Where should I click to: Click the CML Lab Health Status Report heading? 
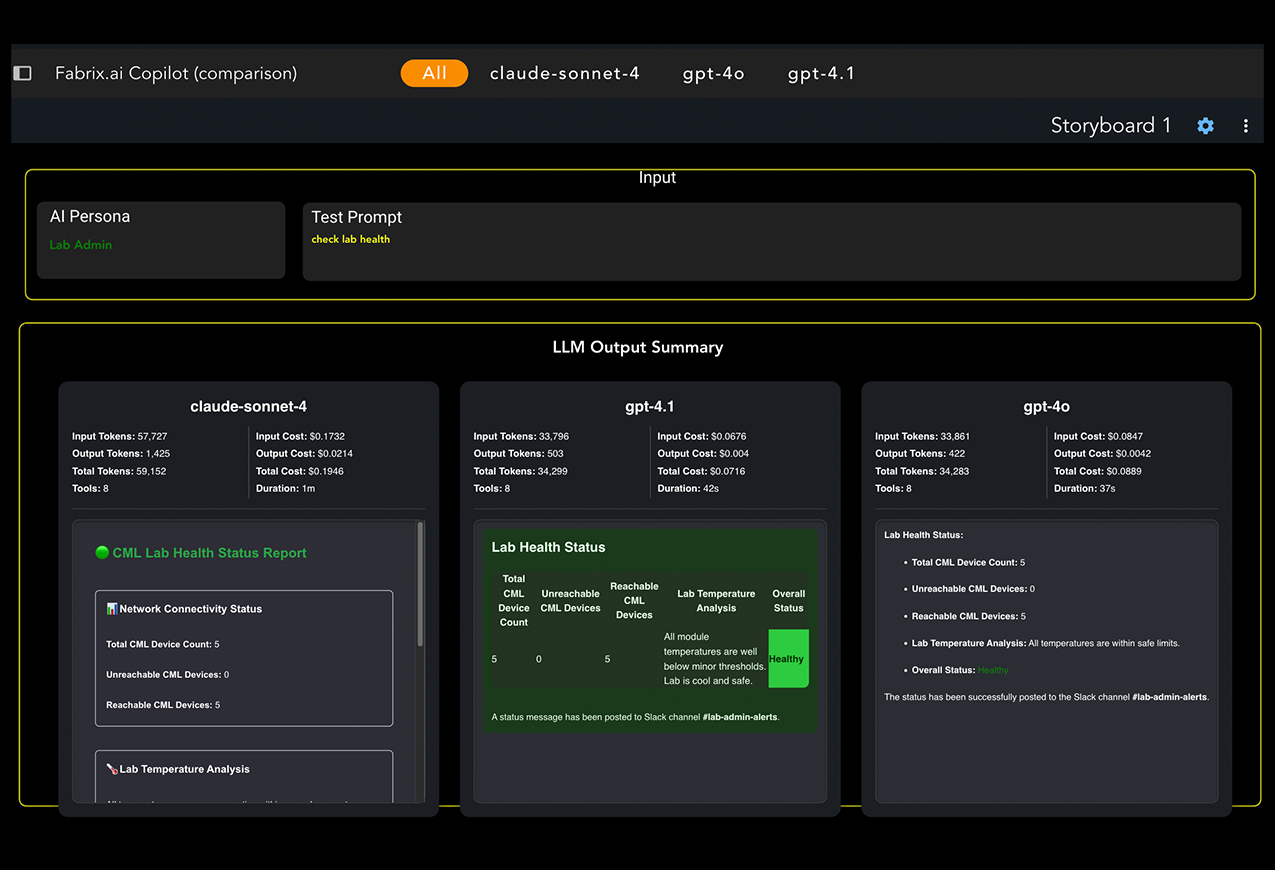click(209, 553)
